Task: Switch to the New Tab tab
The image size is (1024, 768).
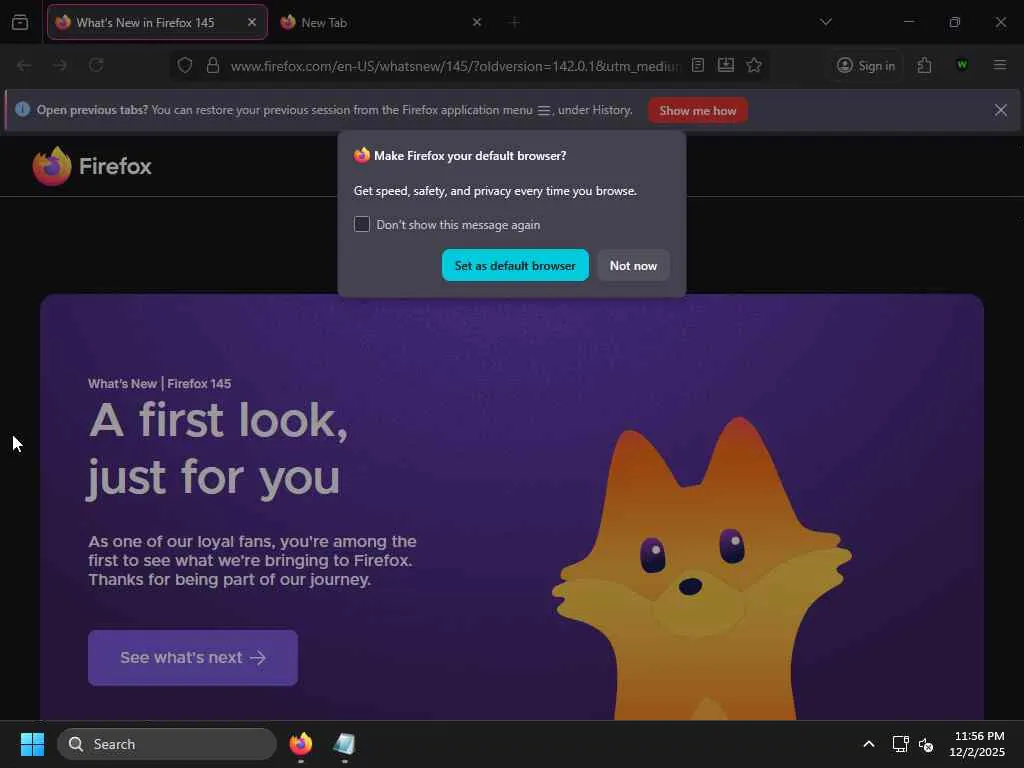Action: pyautogui.click(x=382, y=22)
